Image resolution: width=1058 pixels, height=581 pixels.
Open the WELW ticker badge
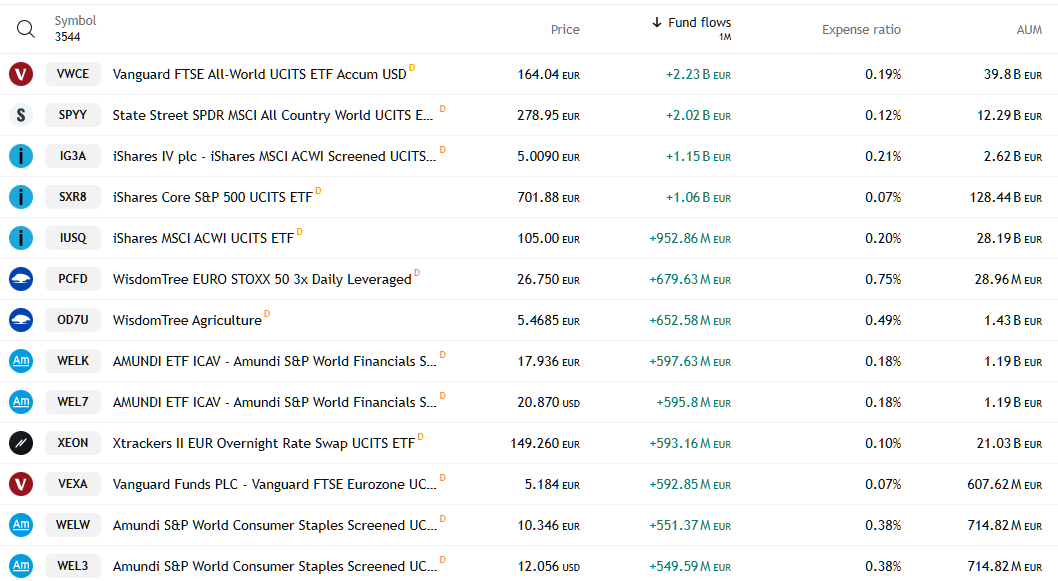(73, 524)
